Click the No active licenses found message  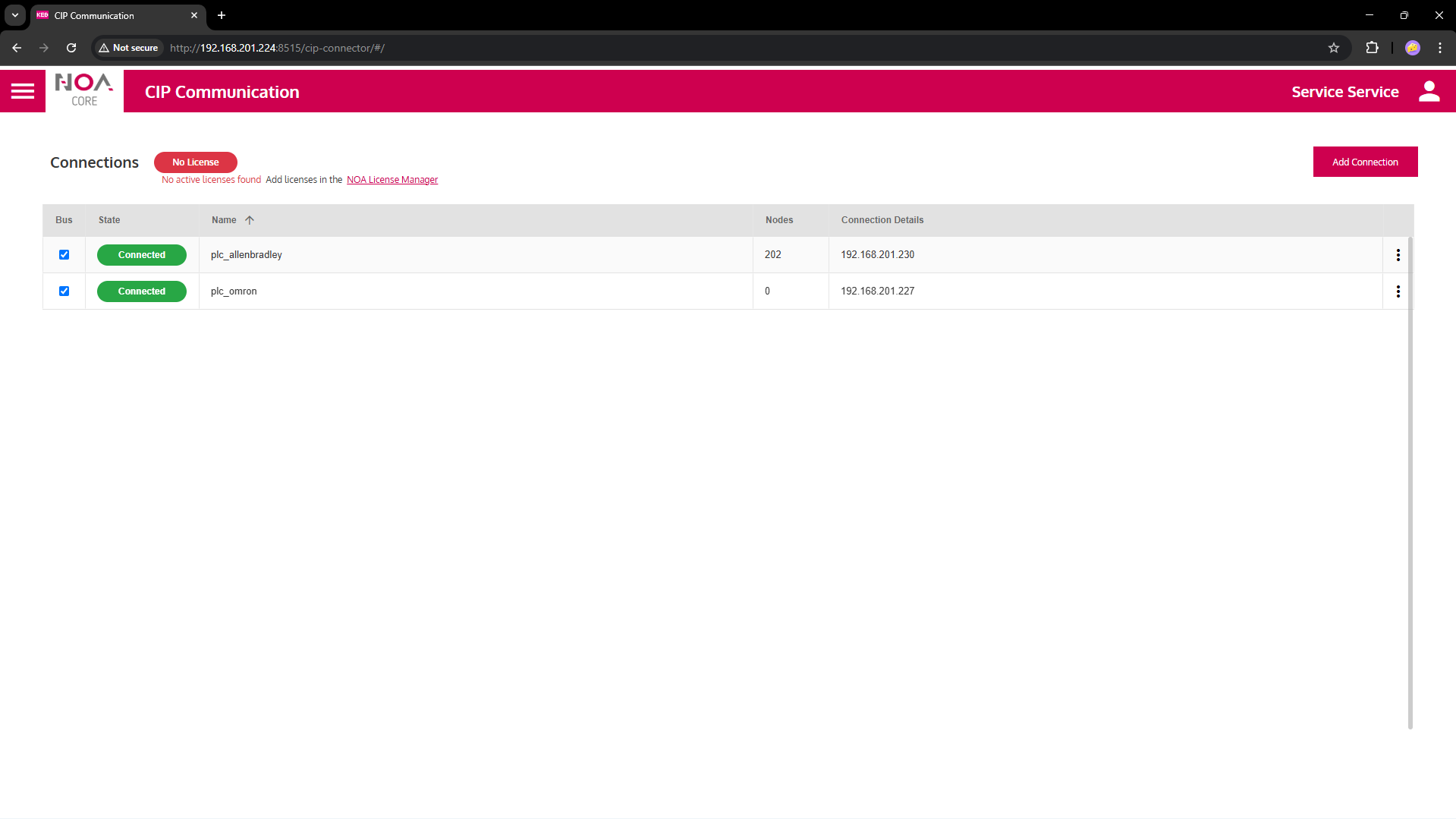[x=211, y=180]
